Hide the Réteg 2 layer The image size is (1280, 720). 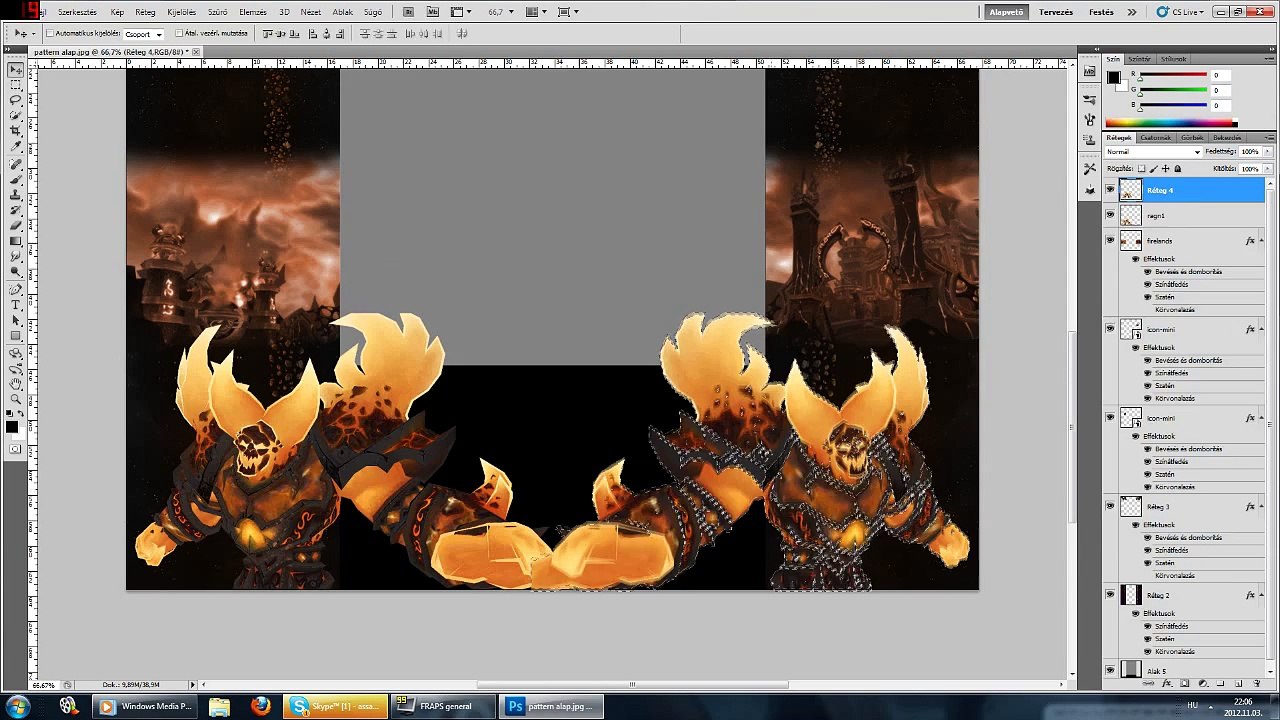(x=1110, y=595)
